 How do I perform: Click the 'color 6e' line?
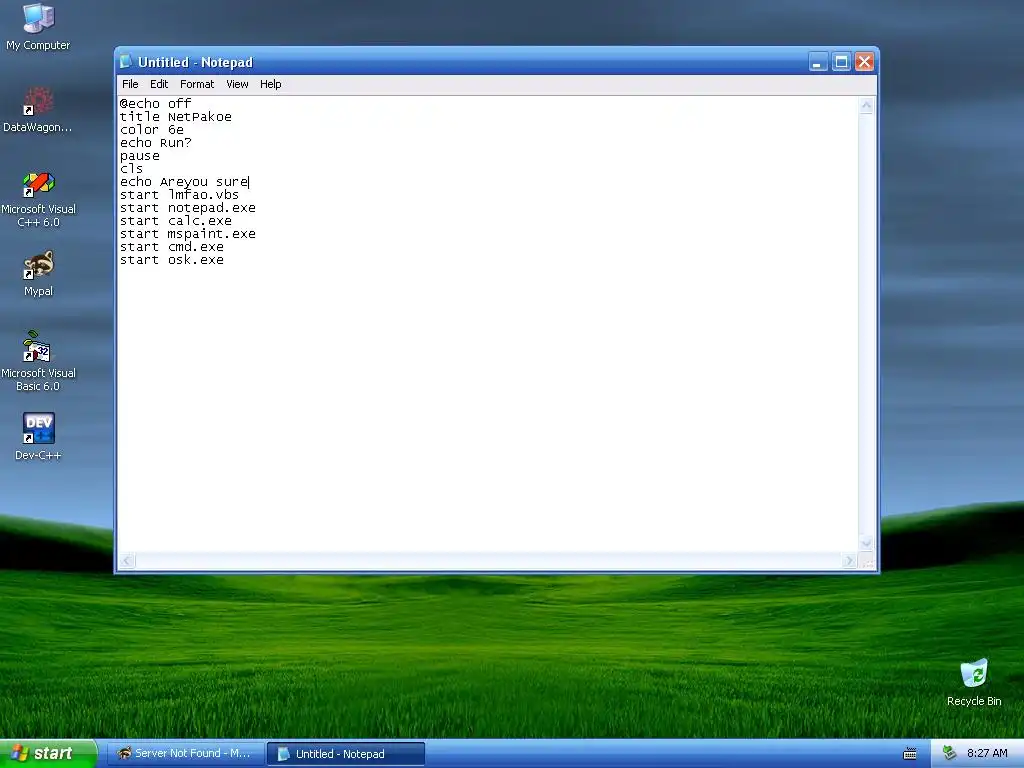click(x=152, y=130)
